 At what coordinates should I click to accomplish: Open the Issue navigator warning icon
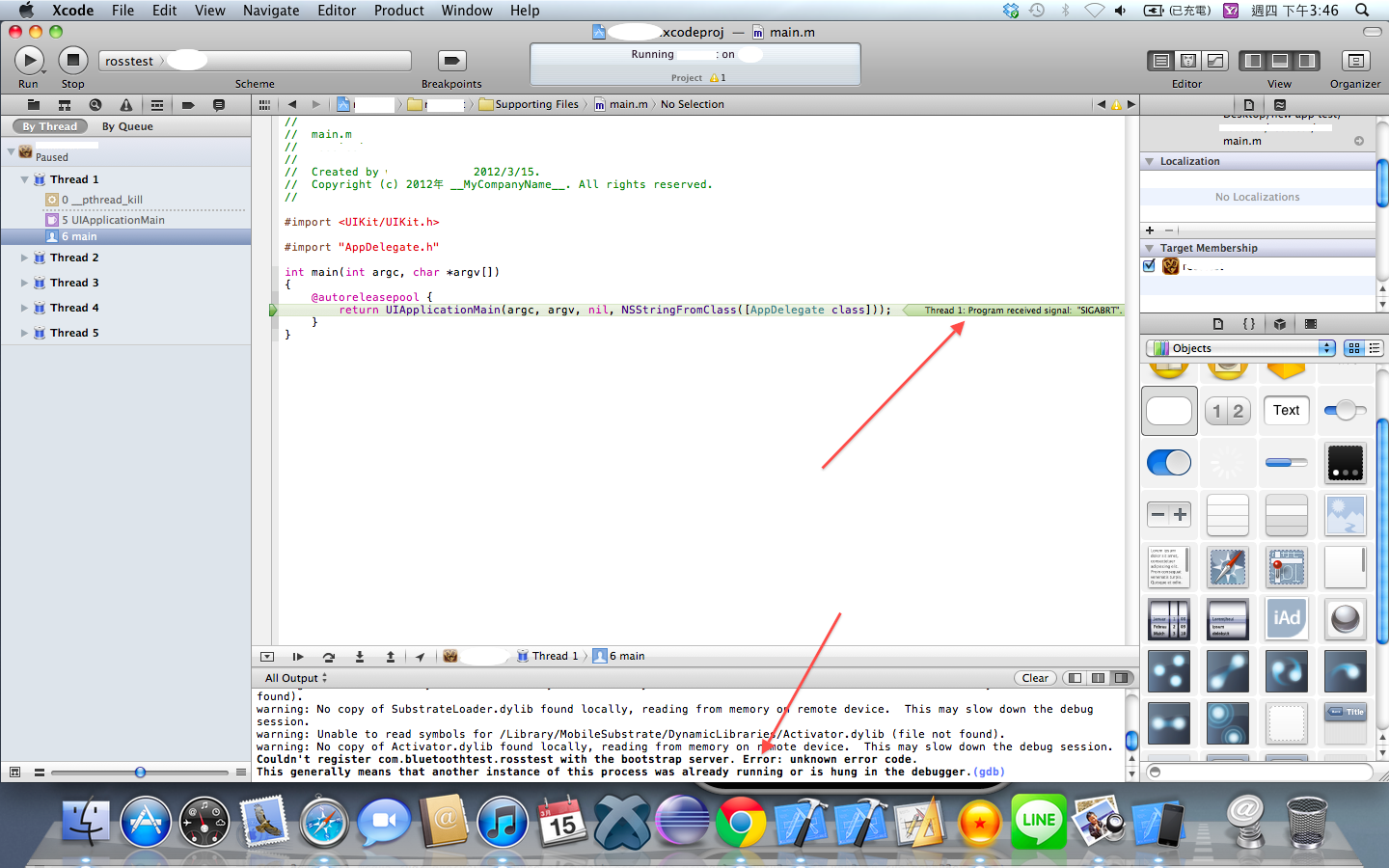coord(126,104)
